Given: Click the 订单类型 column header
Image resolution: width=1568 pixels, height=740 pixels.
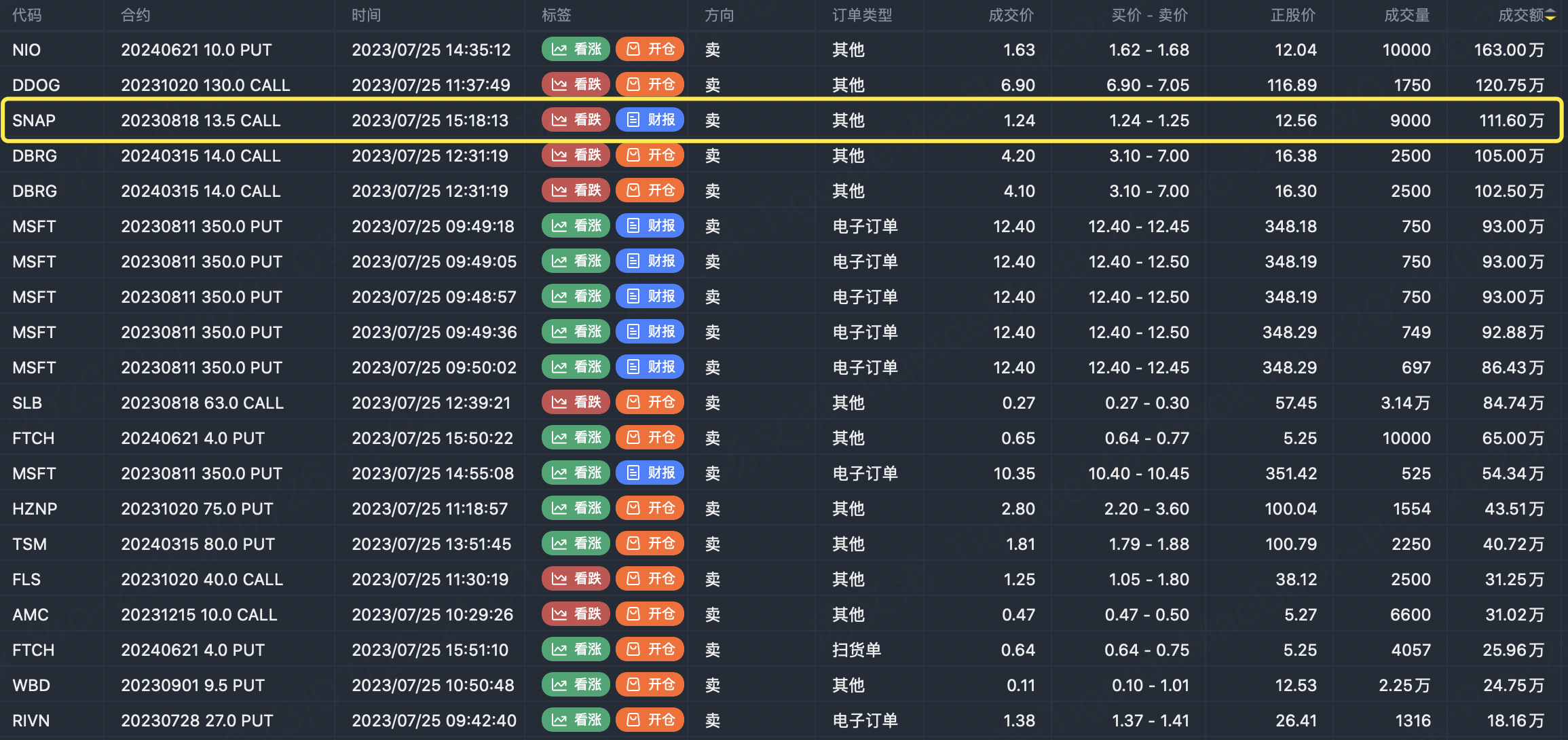Looking at the screenshot, I should coord(863,15).
